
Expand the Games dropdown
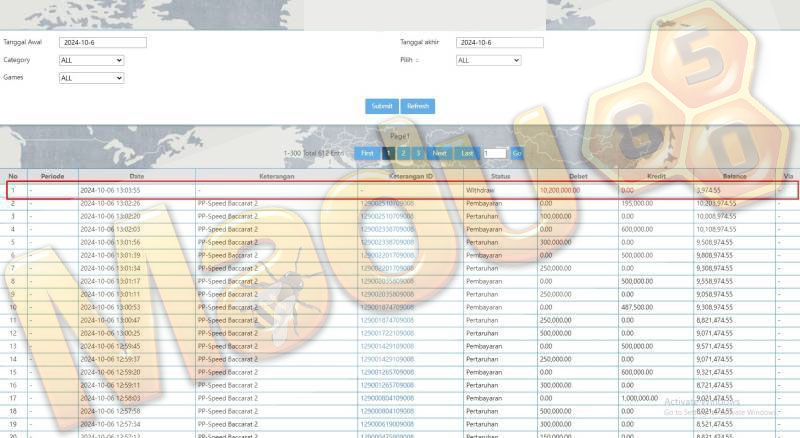point(91,78)
